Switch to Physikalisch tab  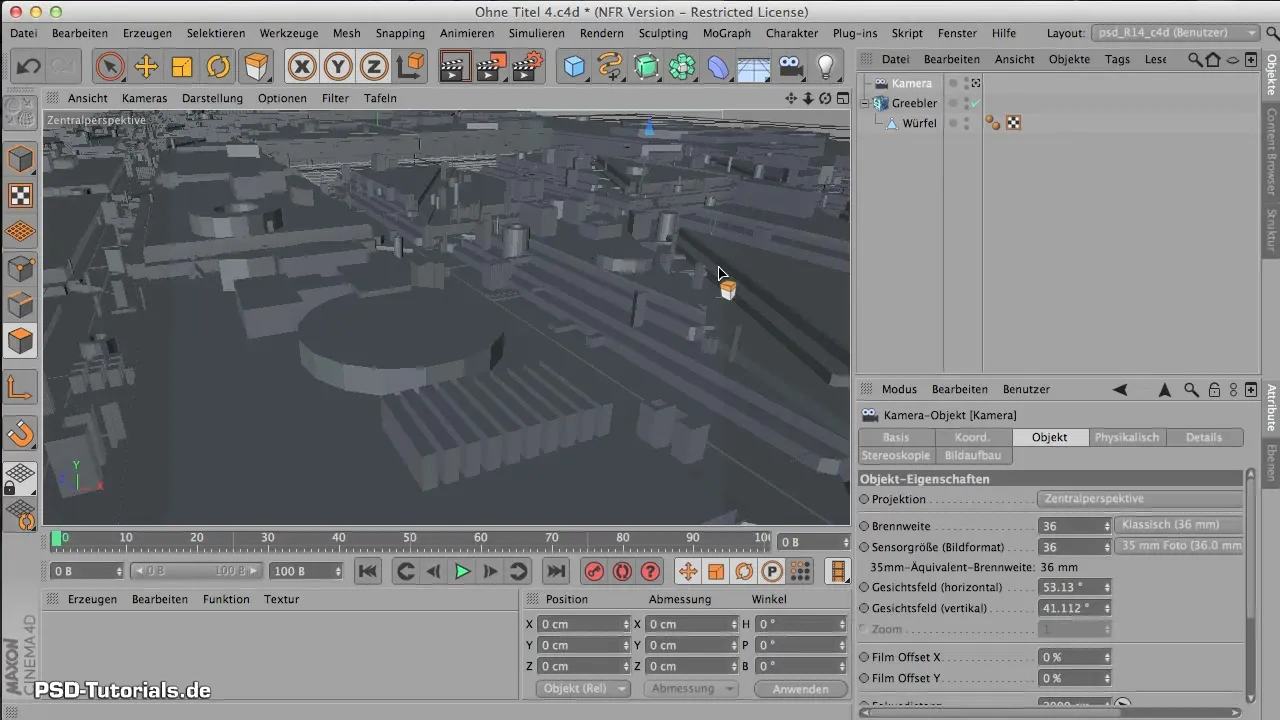(x=1127, y=437)
